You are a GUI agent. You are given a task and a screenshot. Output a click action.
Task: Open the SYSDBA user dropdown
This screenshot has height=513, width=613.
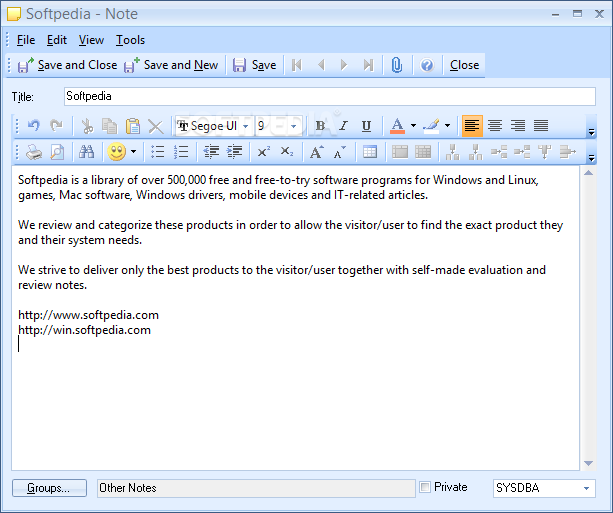pyautogui.click(x=586, y=488)
